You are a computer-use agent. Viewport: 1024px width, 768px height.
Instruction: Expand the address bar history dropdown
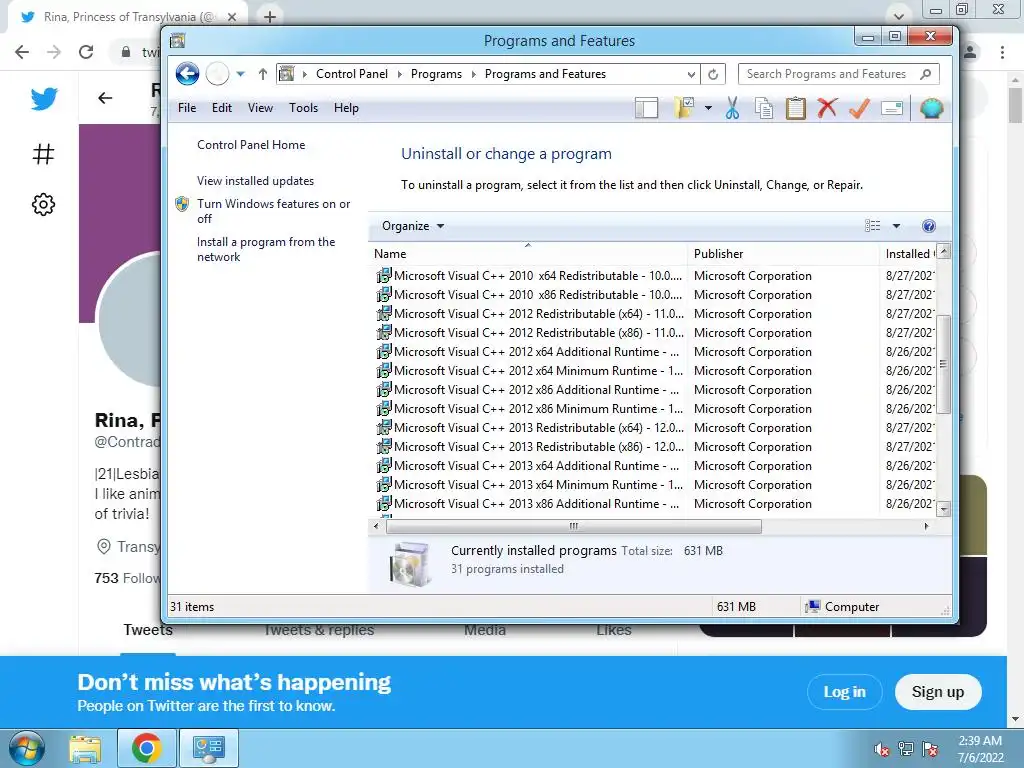[x=691, y=74]
